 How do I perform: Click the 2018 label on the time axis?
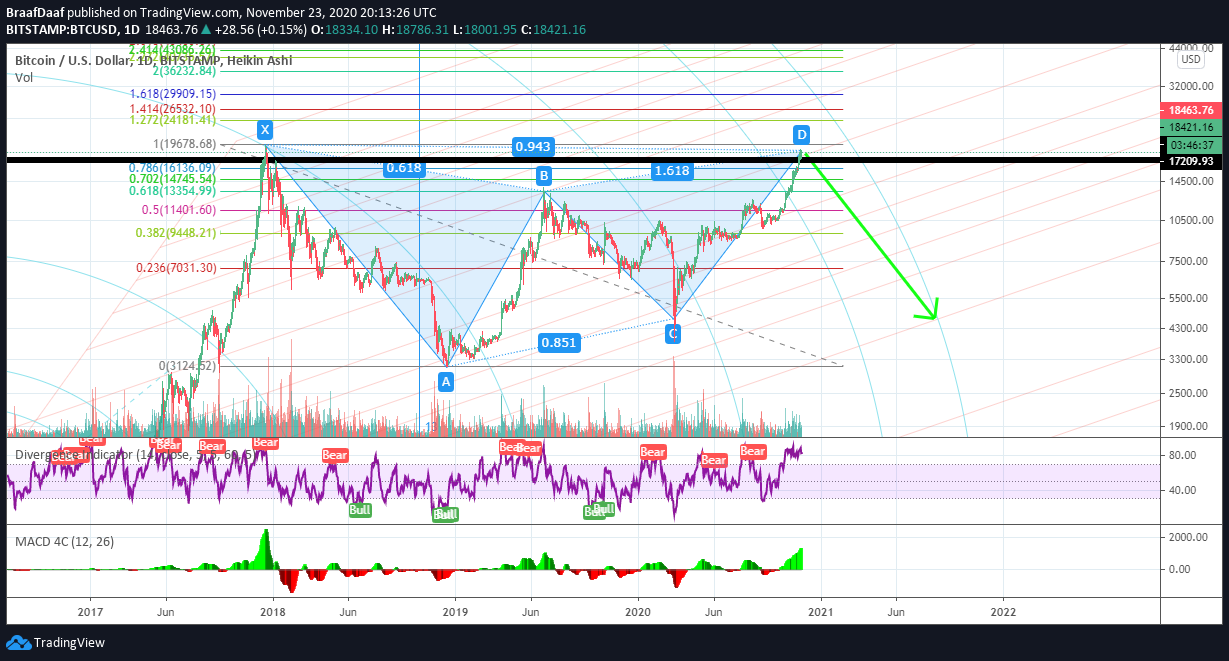point(273,610)
